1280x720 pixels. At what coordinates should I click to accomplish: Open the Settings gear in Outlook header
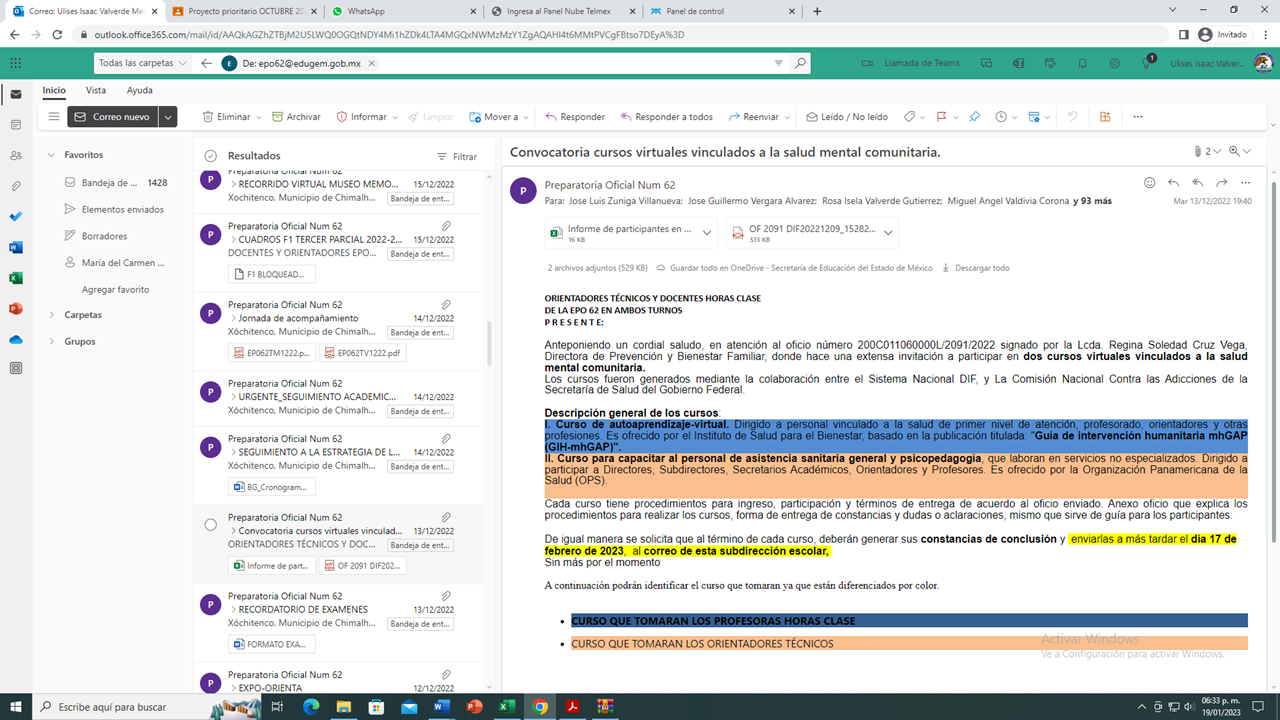coord(1114,63)
